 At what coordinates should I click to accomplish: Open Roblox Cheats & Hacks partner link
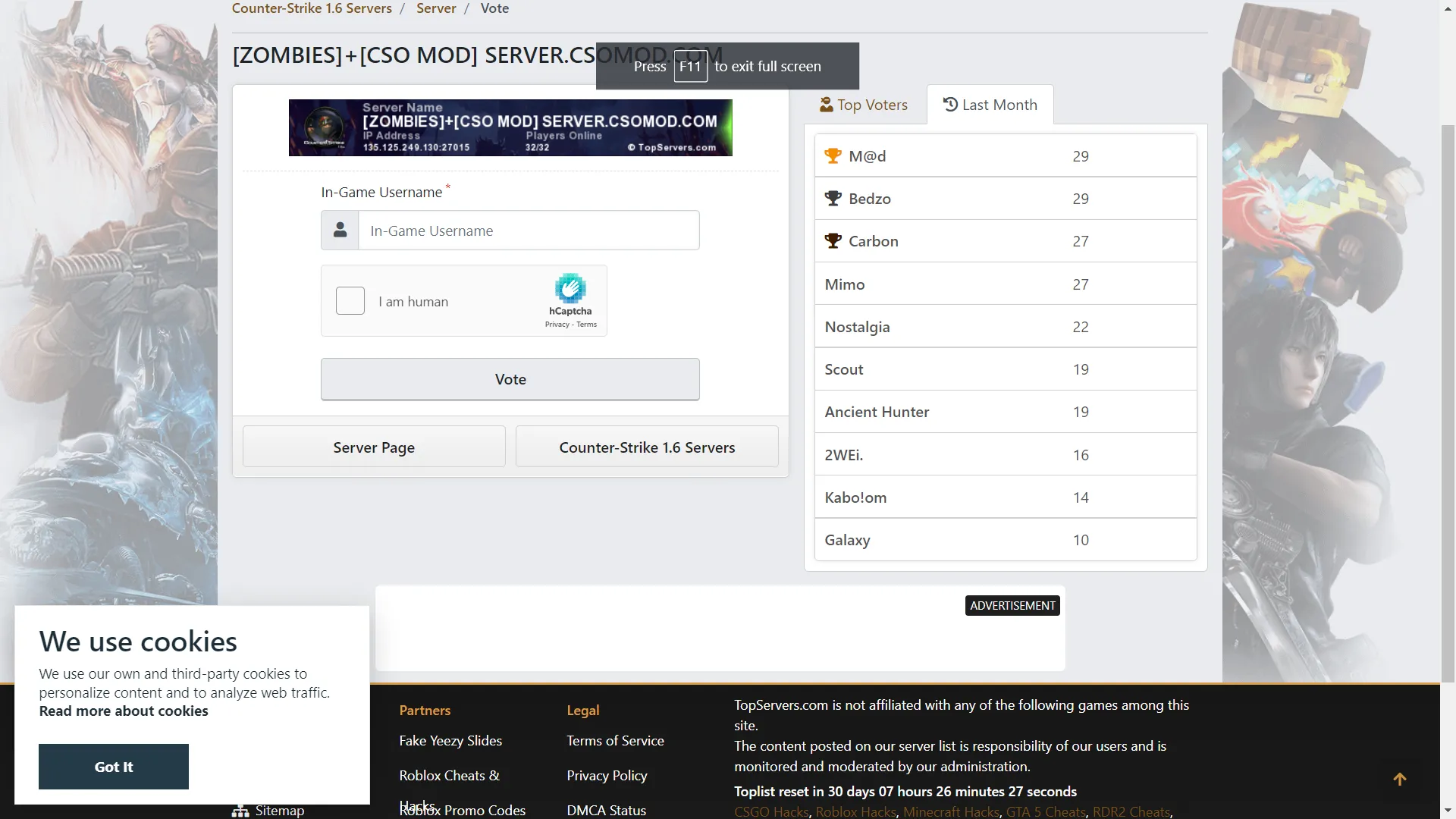(449, 775)
